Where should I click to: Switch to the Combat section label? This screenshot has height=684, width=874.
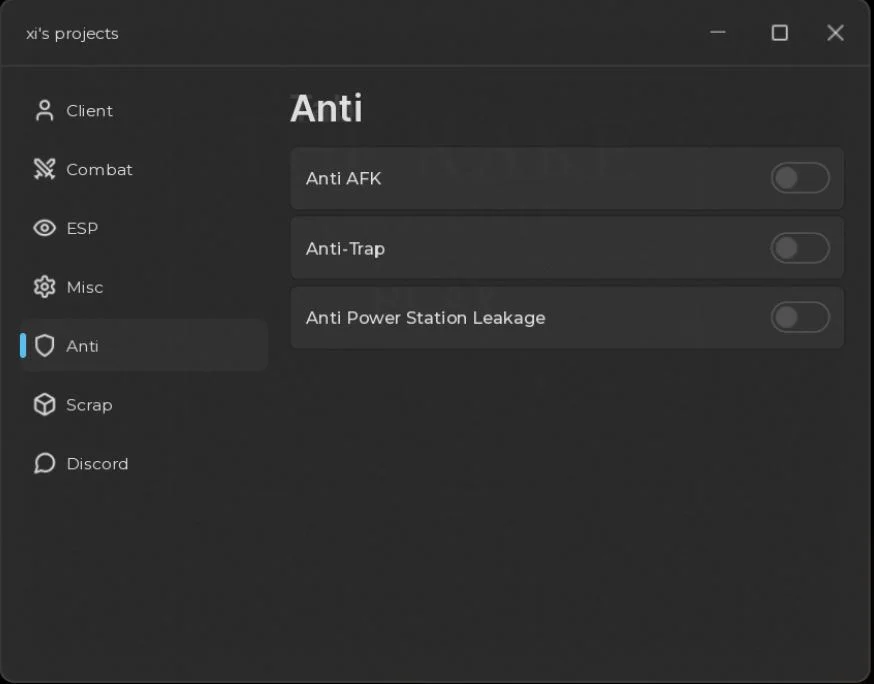[99, 169]
